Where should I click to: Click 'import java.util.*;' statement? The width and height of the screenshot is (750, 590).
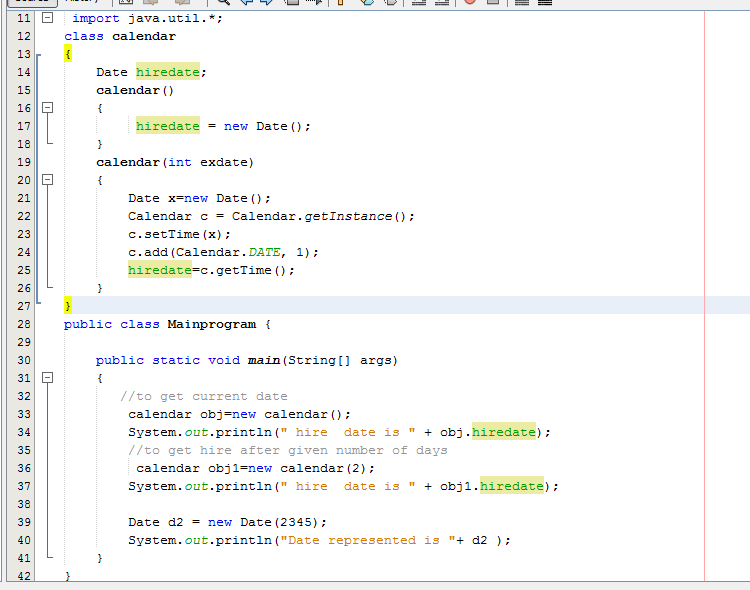(x=147, y=18)
